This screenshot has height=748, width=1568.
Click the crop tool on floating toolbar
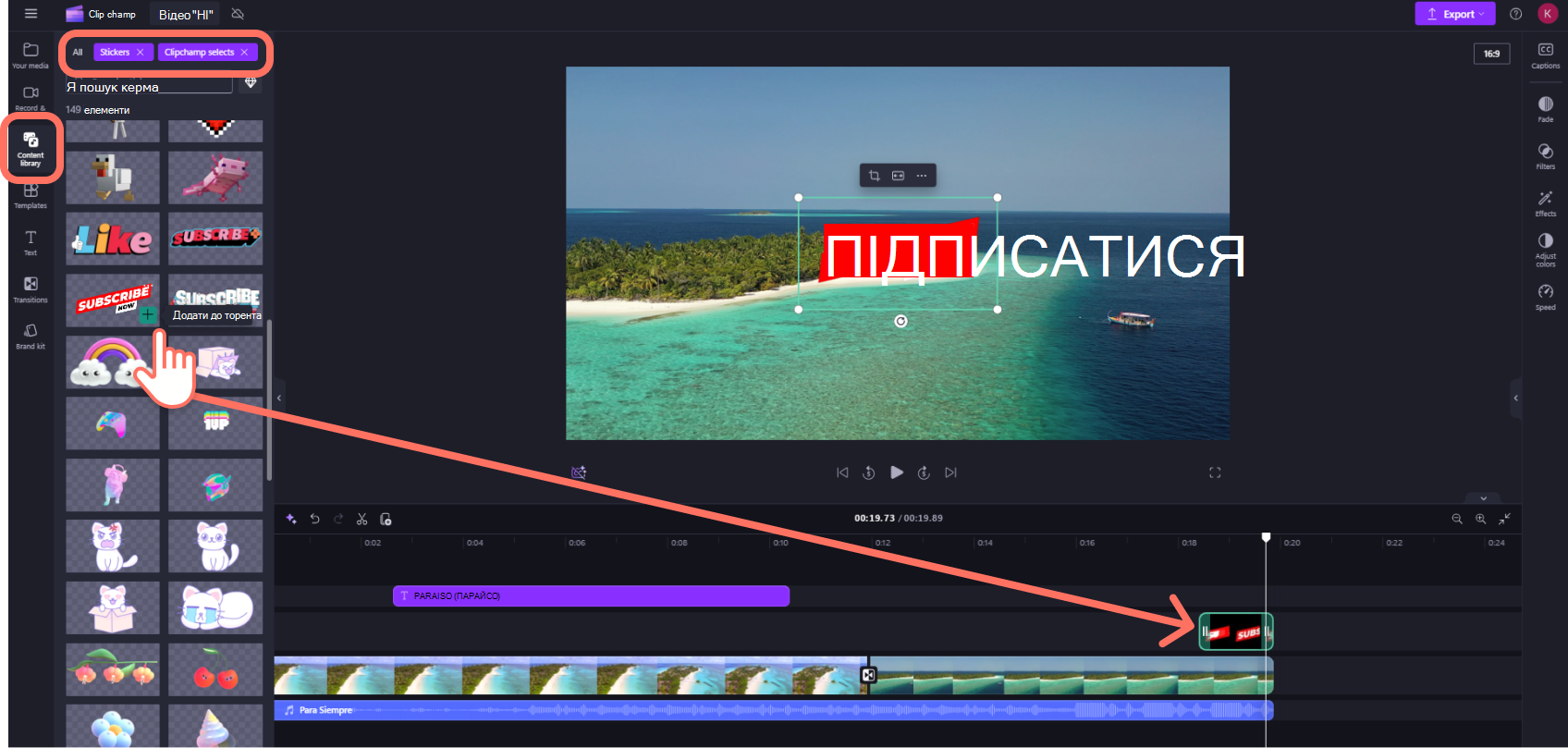(x=874, y=176)
